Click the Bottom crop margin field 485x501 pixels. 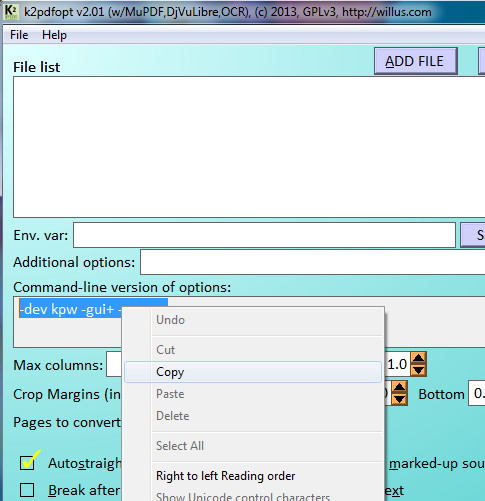[x=477, y=393]
